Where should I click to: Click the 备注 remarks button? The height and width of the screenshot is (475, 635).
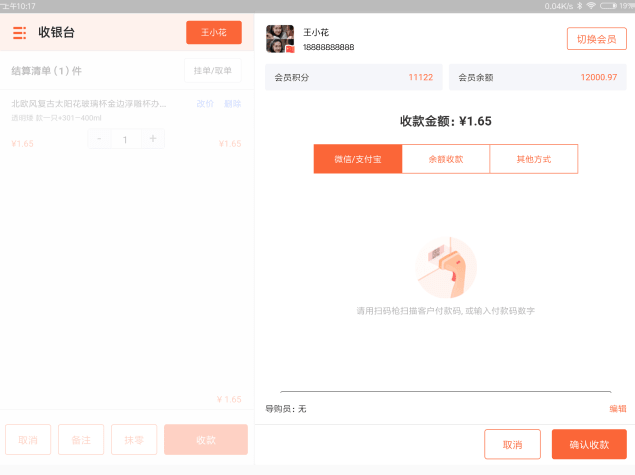(x=81, y=440)
